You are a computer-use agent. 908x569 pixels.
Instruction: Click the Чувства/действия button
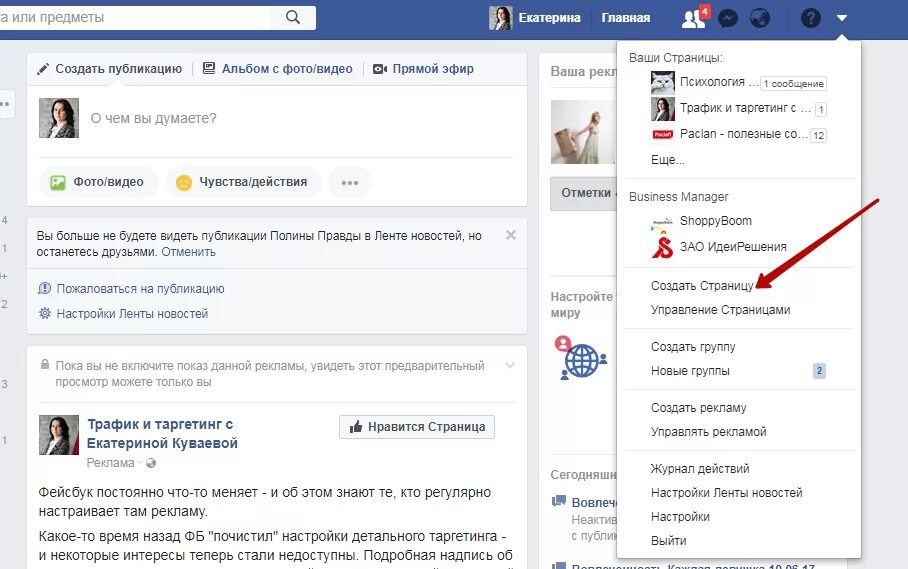pos(243,182)
